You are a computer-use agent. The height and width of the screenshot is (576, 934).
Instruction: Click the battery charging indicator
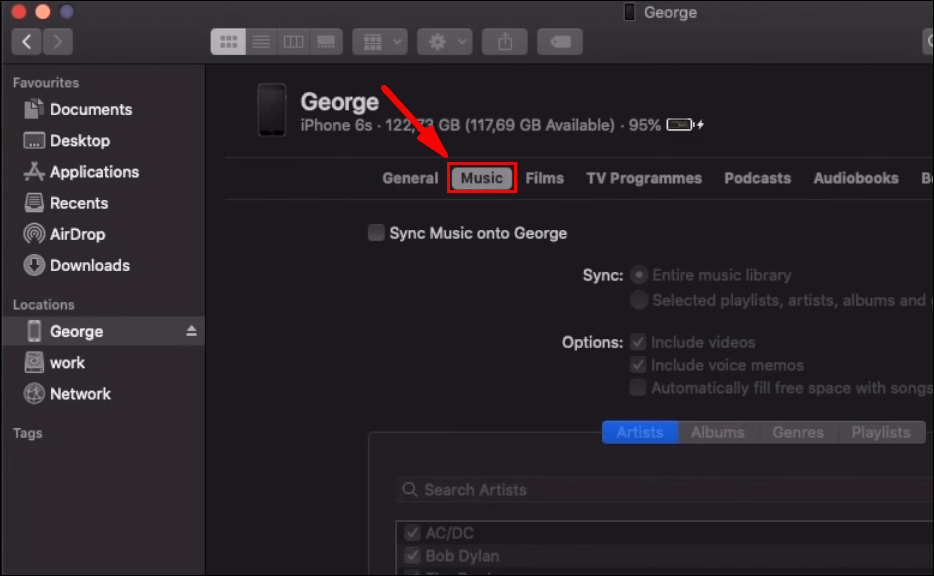685,124
